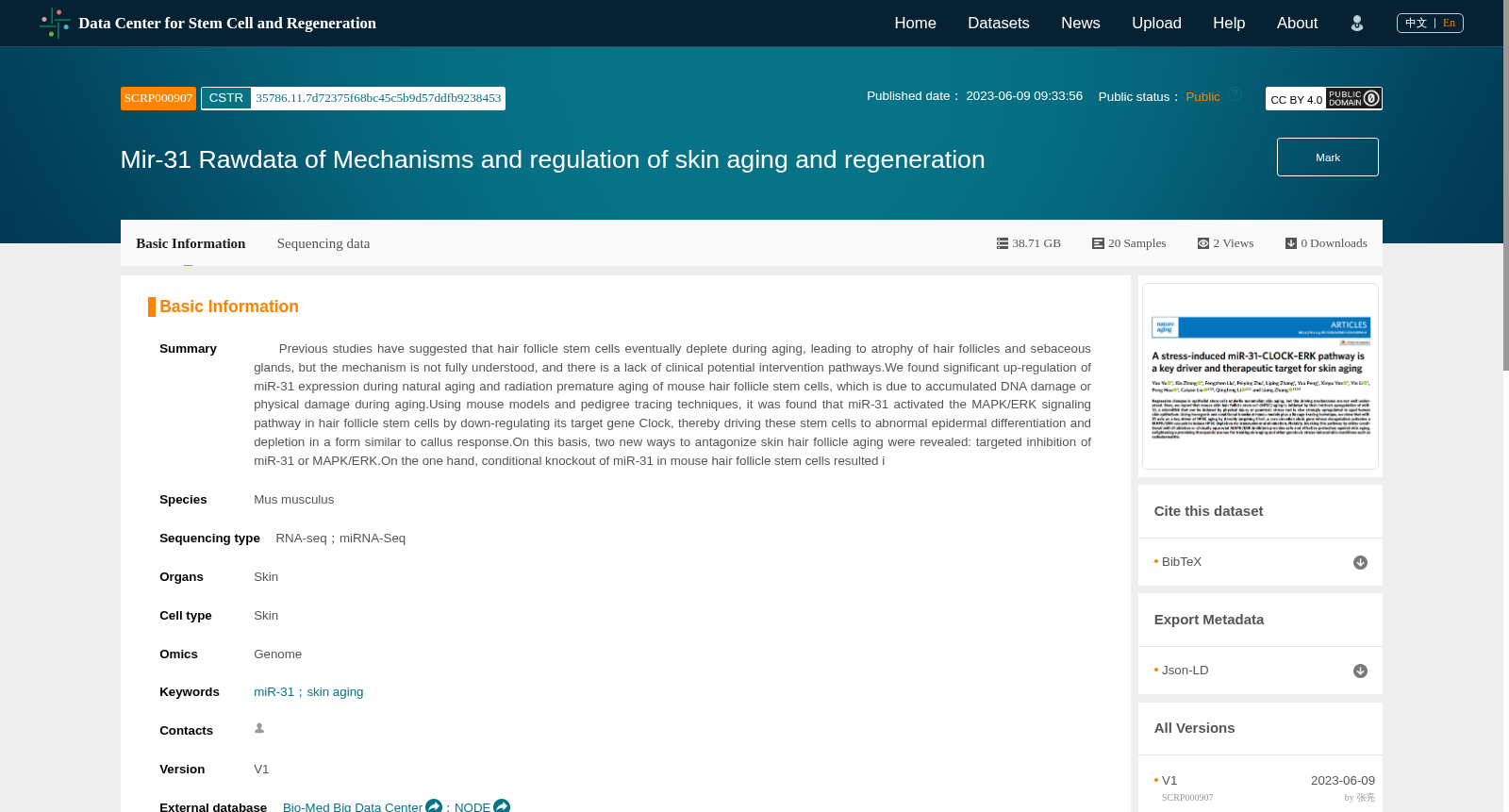Expand the BibTeX citation arrow
This screenshot has width=1509, height=812.
tap(1360, 562)
